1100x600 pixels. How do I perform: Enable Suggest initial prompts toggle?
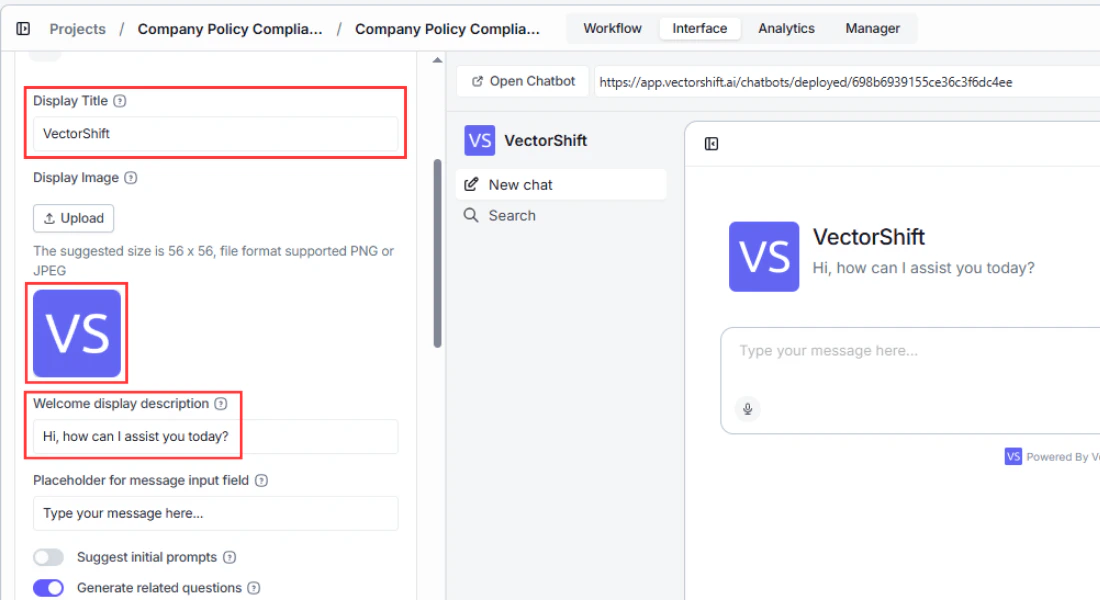coord(48,557)
